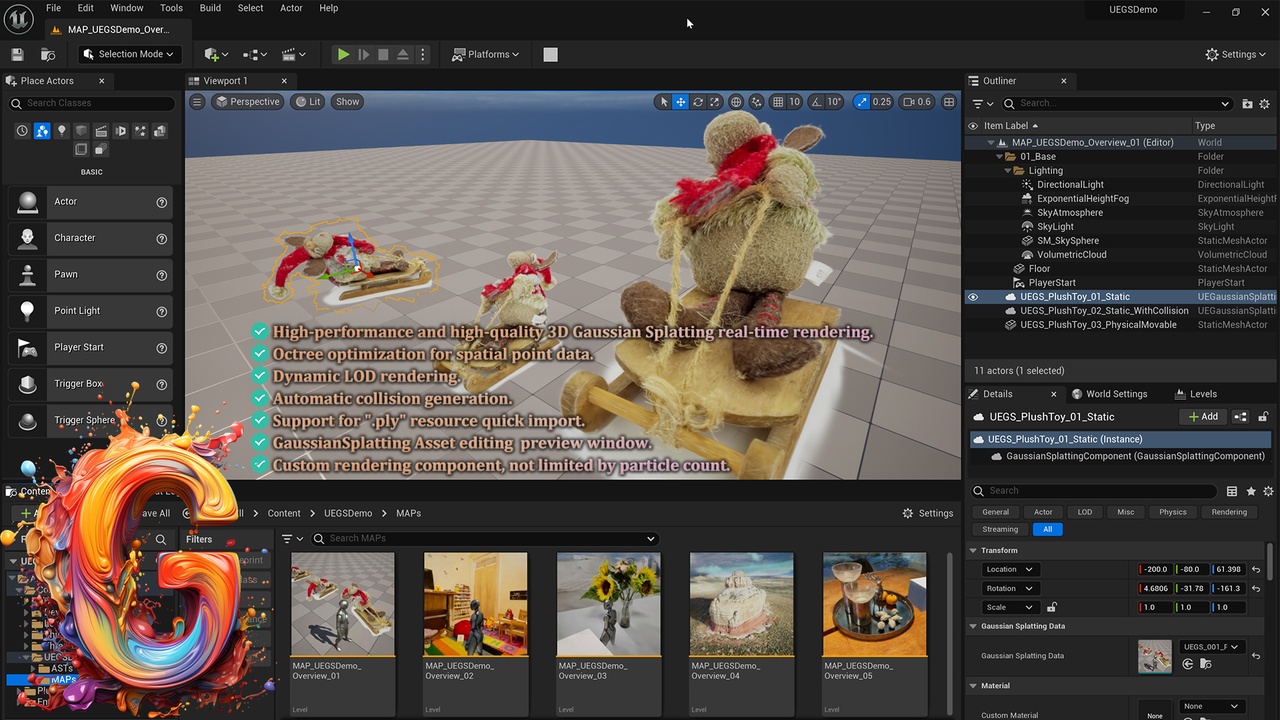Image resolution: width=1280 pixels, height=720 pixels.
Task: Collapse the Lighting folder in Outliner
Action: (x=1007, y=171)
